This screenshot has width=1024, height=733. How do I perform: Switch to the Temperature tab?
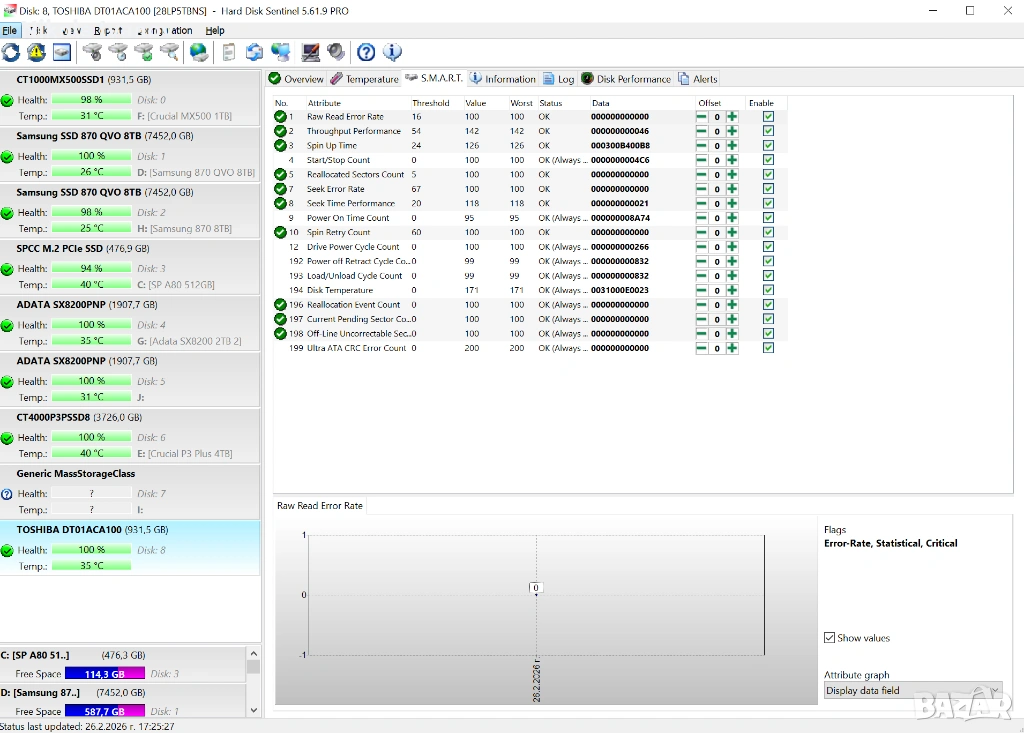point(365,79)
